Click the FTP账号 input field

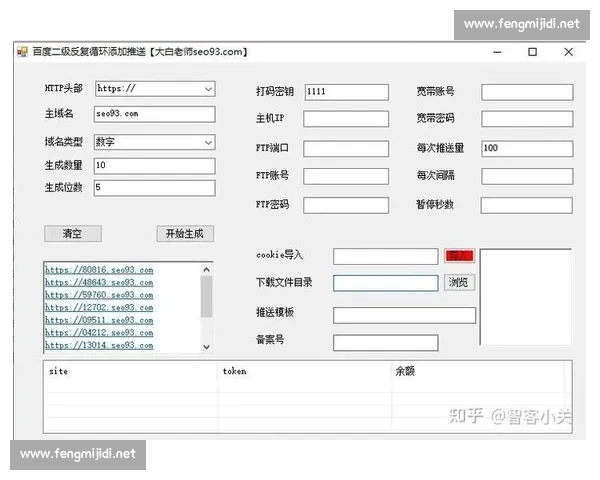pos(346,176)
